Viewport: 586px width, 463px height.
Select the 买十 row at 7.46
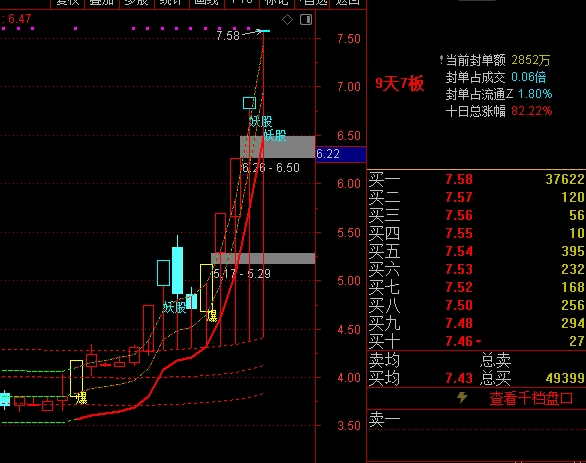click(x=476, y=341)
